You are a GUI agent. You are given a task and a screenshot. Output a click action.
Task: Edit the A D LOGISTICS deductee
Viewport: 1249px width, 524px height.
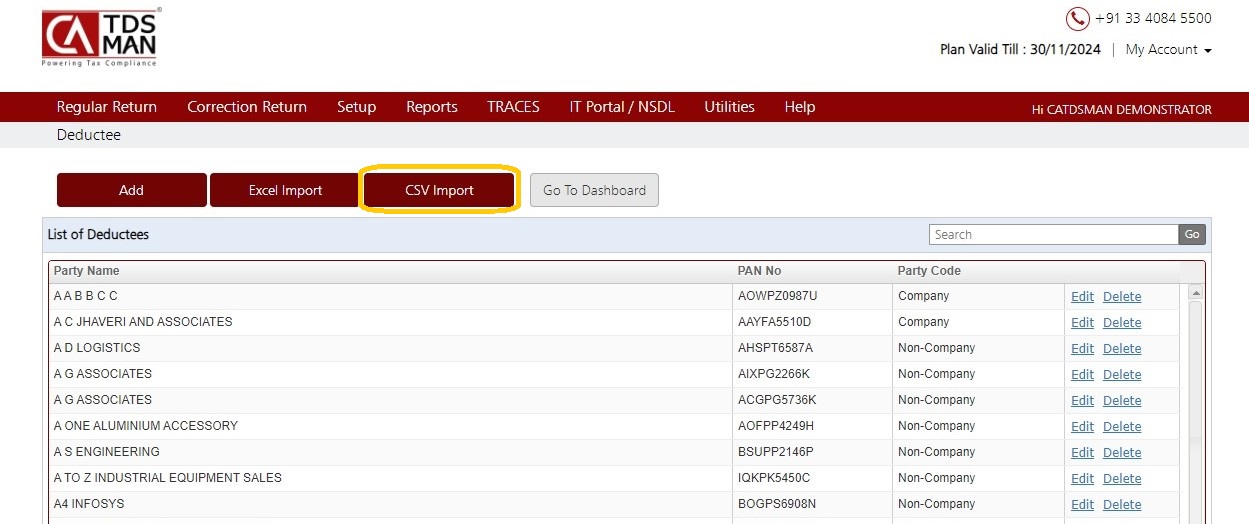coord(1082,349)
